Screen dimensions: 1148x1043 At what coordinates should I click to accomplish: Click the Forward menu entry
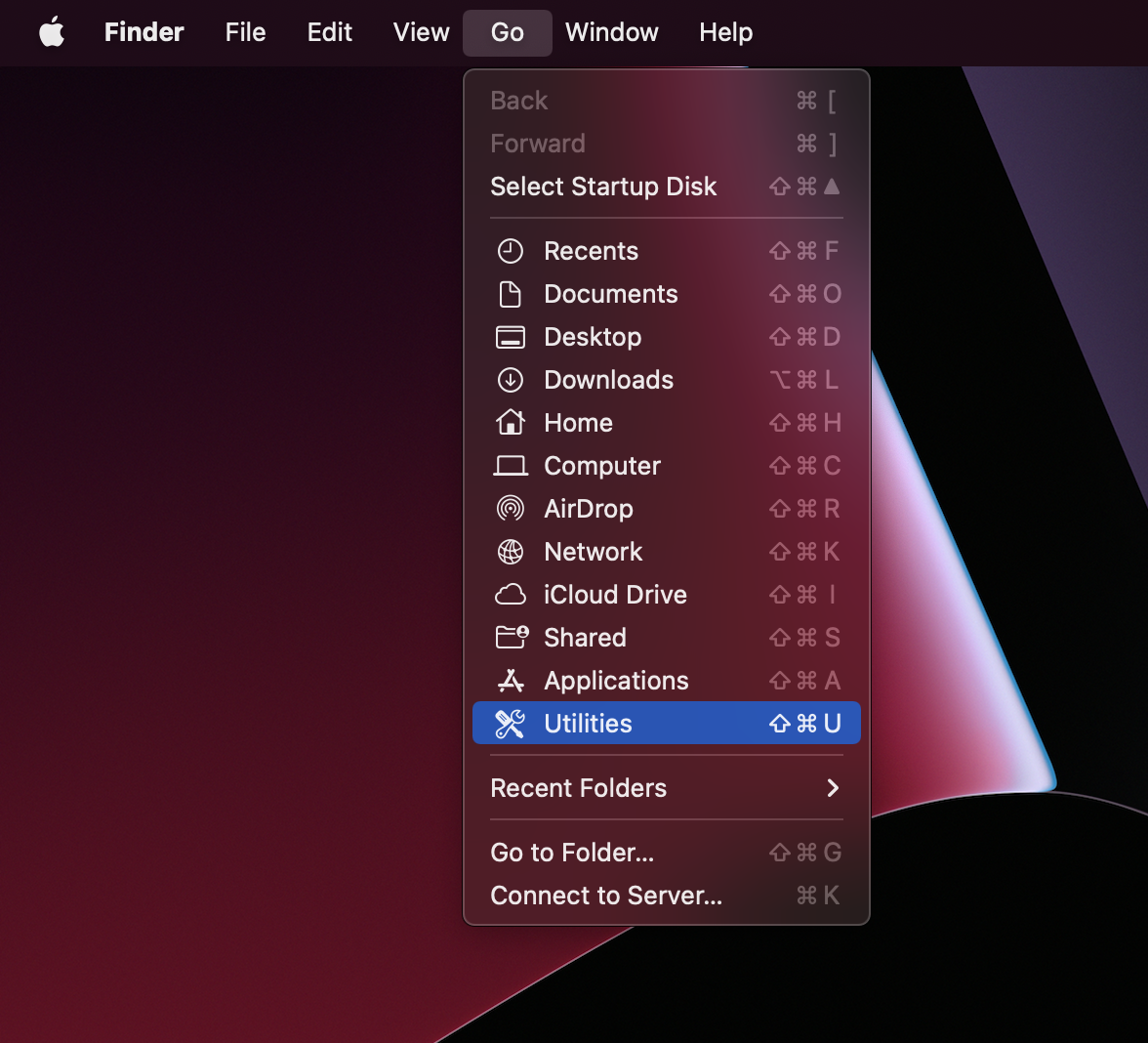pos(666,144)
